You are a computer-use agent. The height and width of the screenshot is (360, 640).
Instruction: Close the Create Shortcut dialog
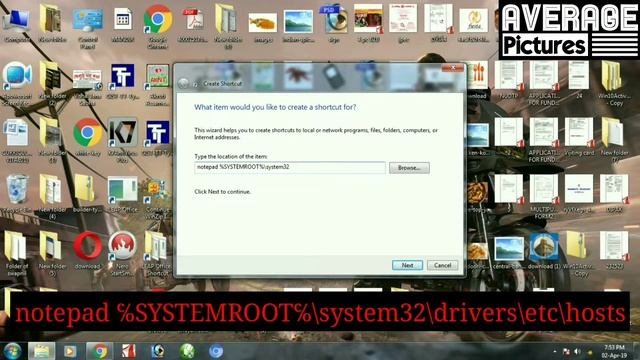pyautogui.click(x=453, y=68)
